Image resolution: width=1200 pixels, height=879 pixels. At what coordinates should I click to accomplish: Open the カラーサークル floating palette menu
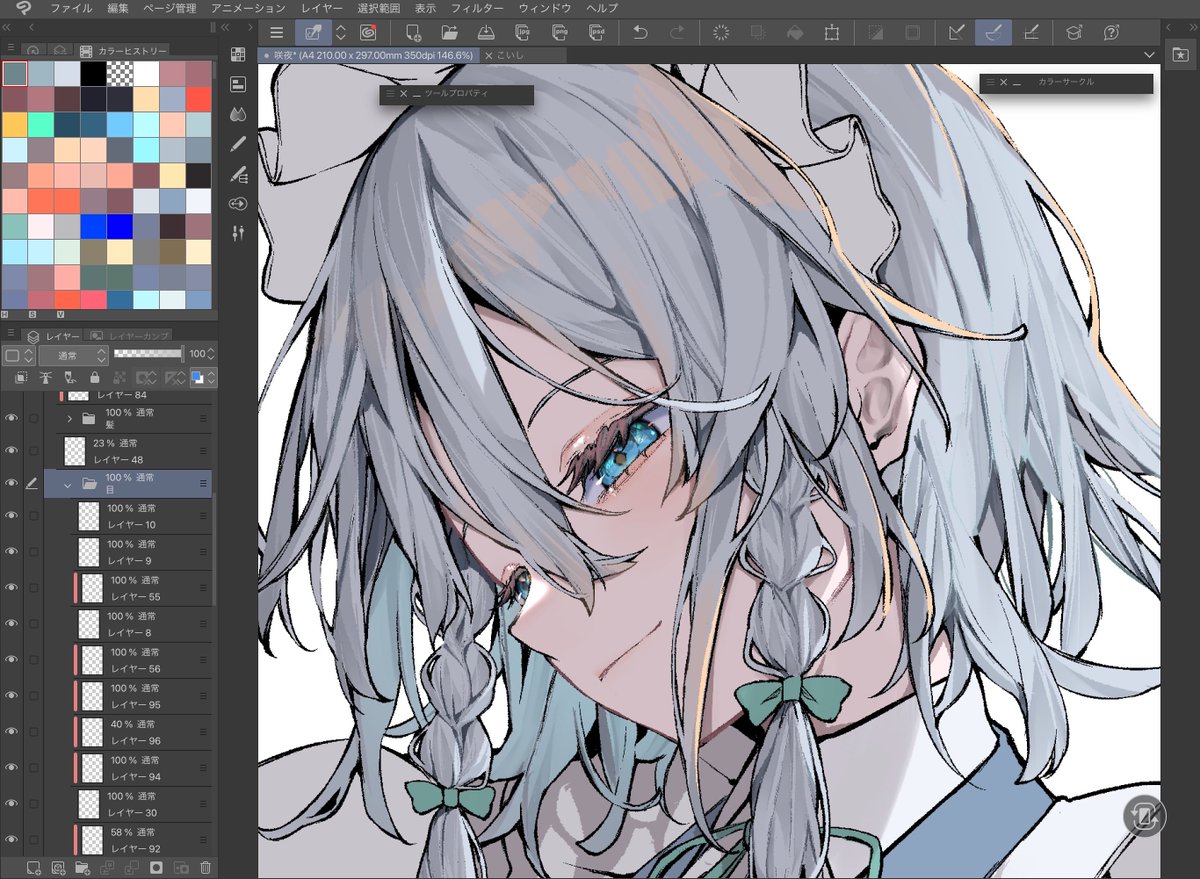tap(991, 83)
